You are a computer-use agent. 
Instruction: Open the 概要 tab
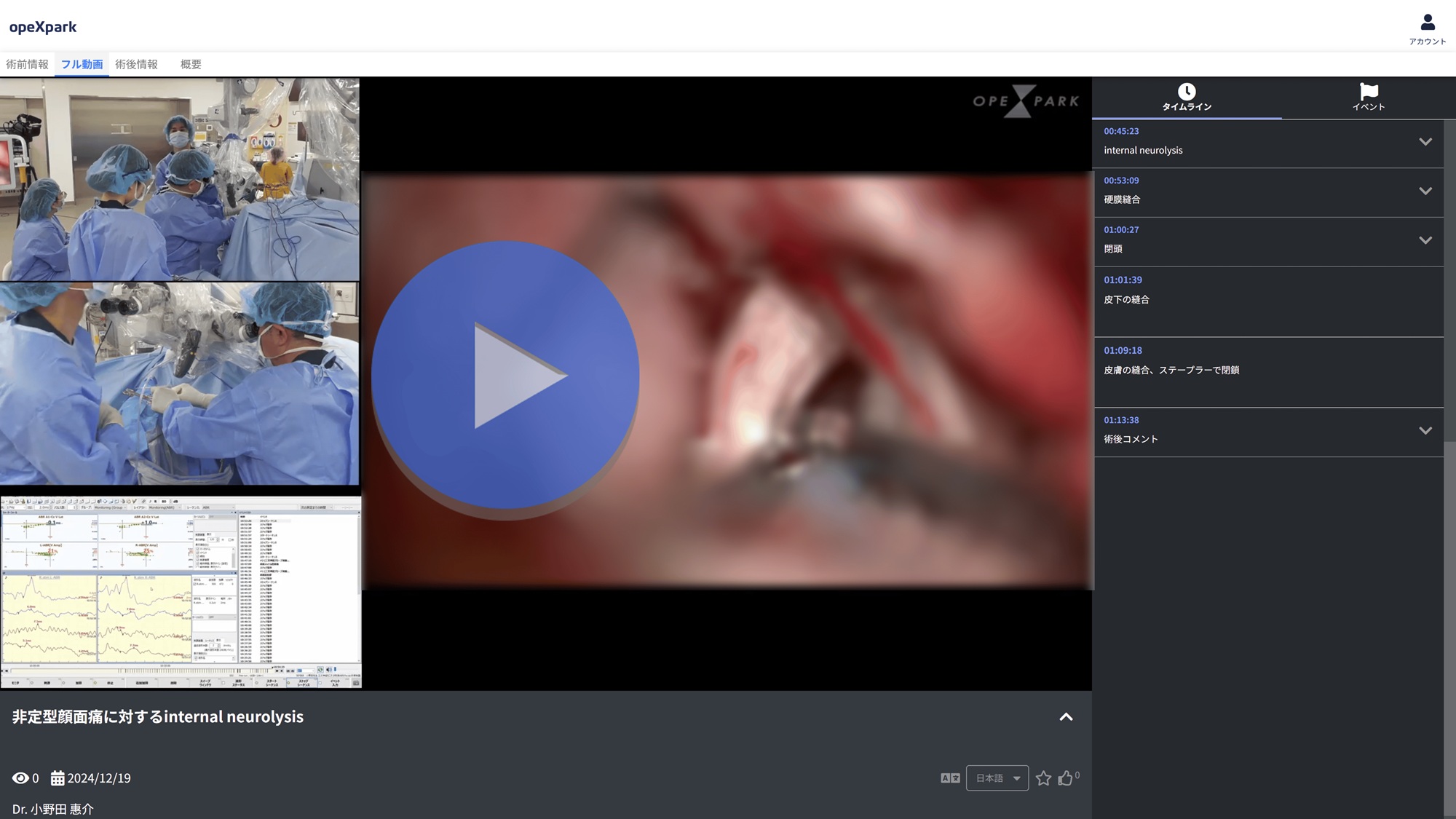point(191,64)
